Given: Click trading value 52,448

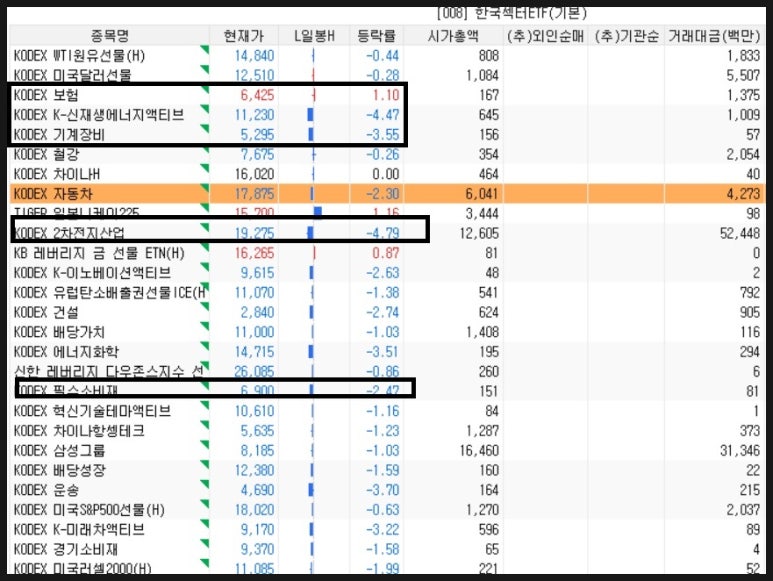Looking at the screenshot, I should pos(740,234).
